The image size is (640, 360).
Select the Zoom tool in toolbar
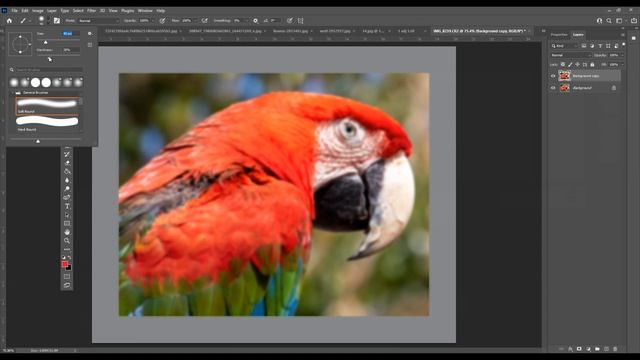[x=67, y=240]
